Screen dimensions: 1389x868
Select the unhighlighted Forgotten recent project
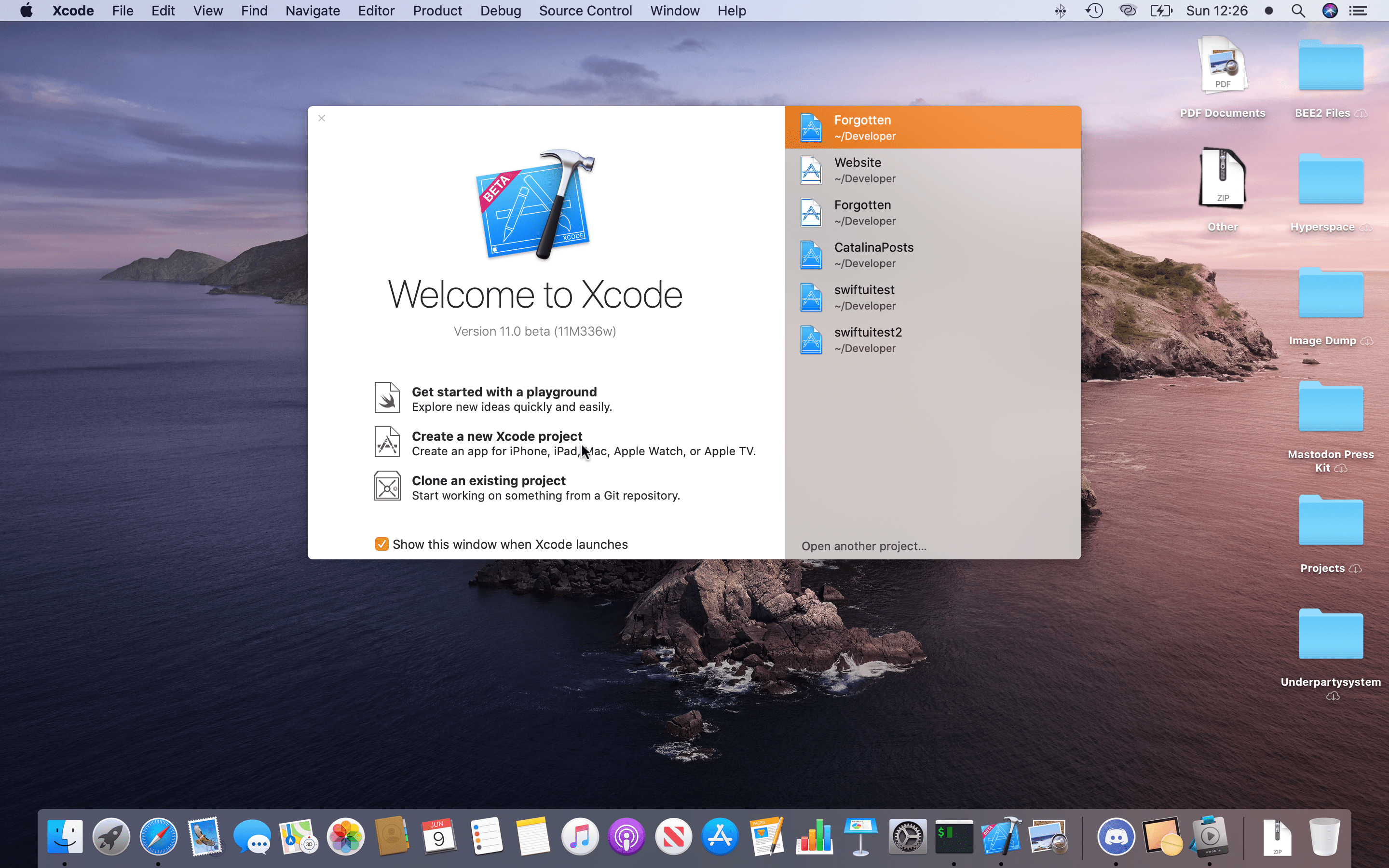pos(933,212)
